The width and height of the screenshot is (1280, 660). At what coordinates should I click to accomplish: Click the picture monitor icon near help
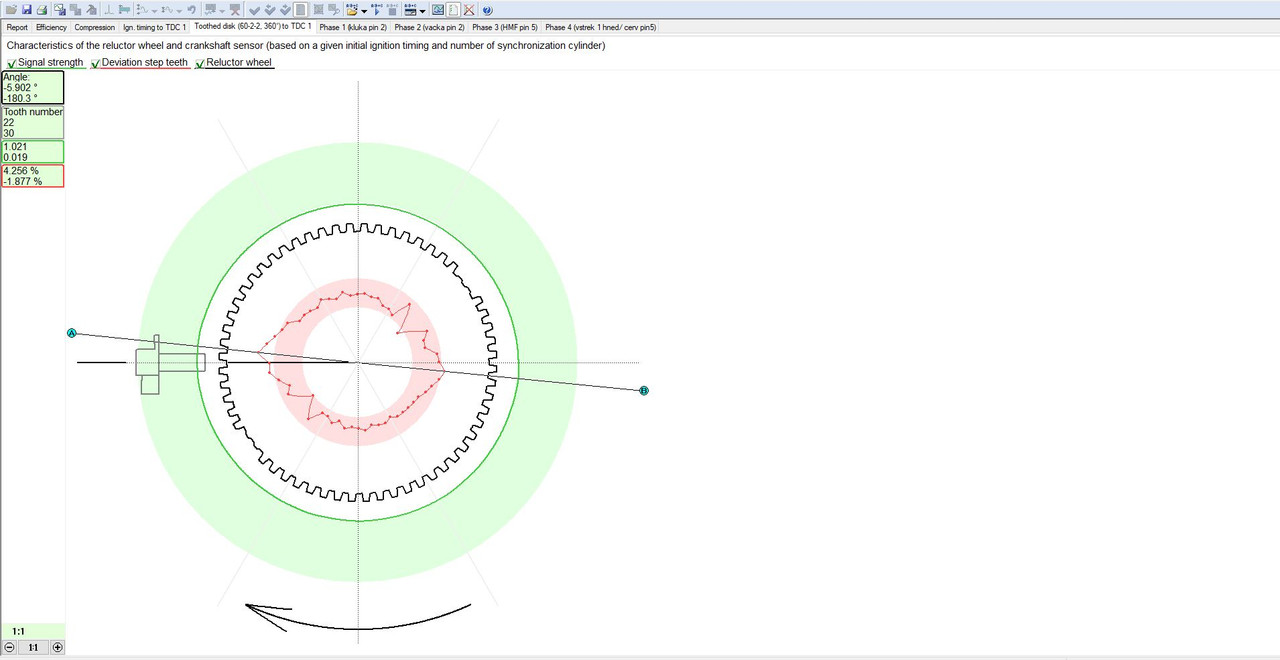(x=438, y=9)
